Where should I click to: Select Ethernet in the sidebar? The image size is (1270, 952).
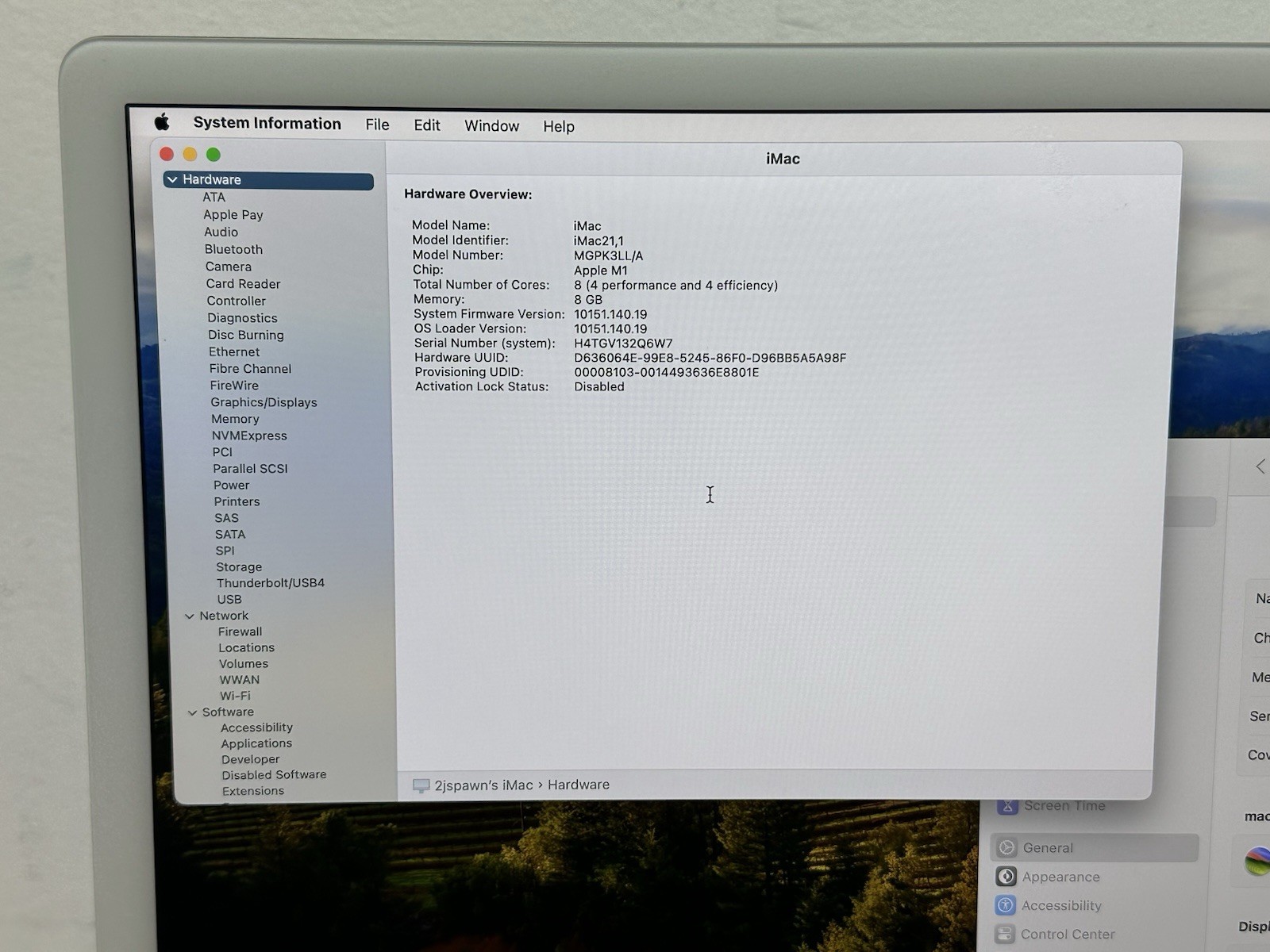[233, 352]
